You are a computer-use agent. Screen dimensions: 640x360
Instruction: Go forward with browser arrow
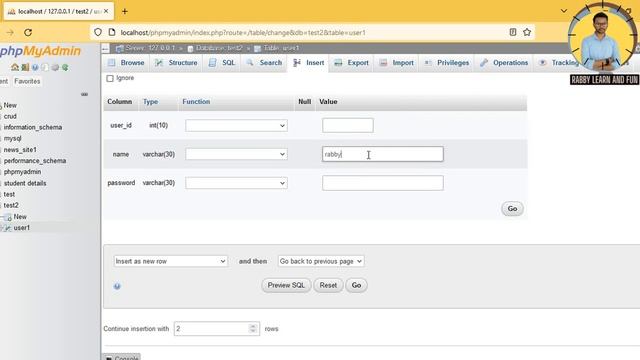point(10,32)
